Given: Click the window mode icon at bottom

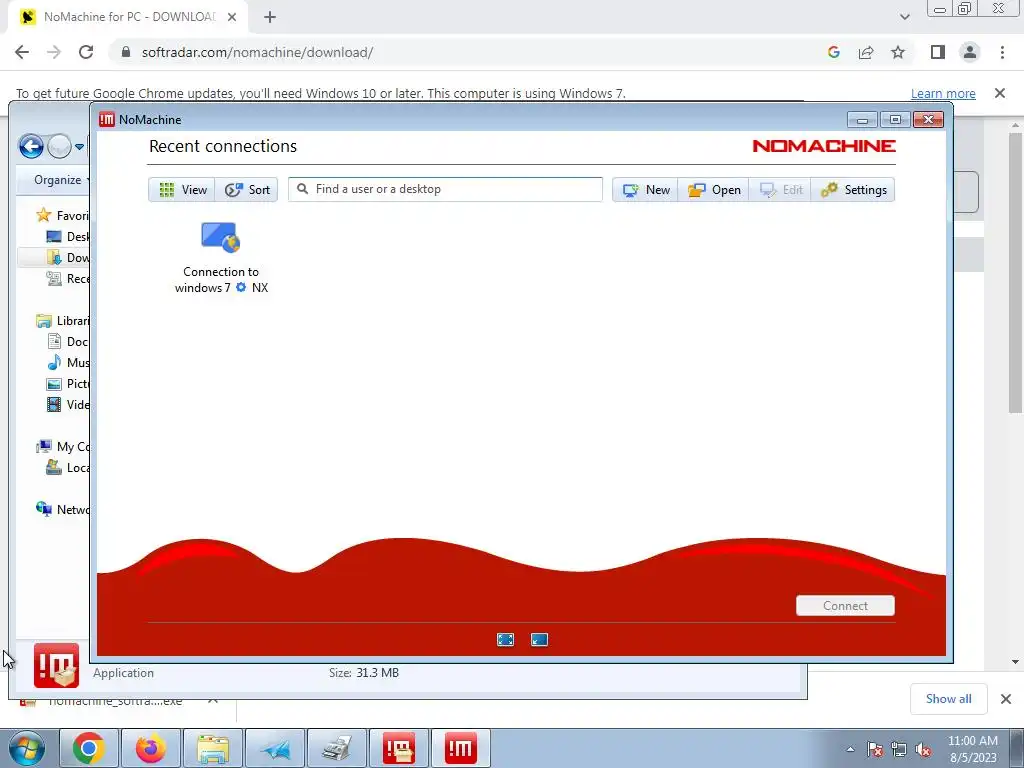Looking at the screenshot, I should tap(539, 639).
